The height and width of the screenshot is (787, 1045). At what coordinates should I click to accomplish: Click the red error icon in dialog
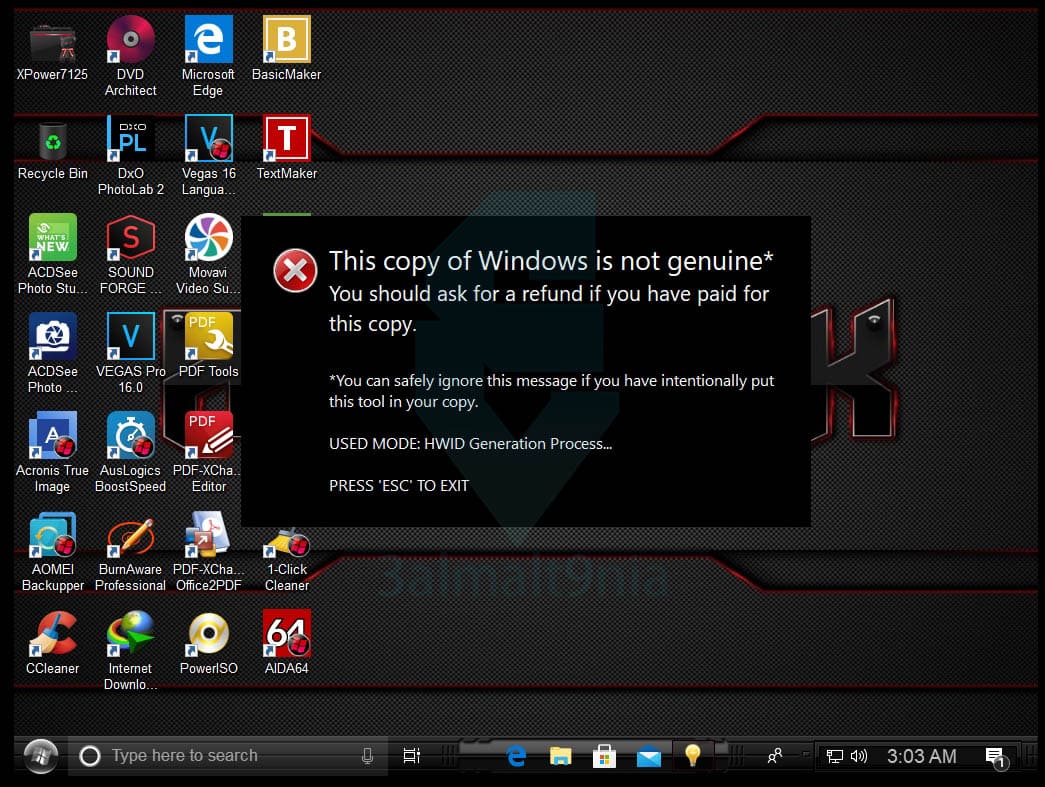[x=295, y=271]
